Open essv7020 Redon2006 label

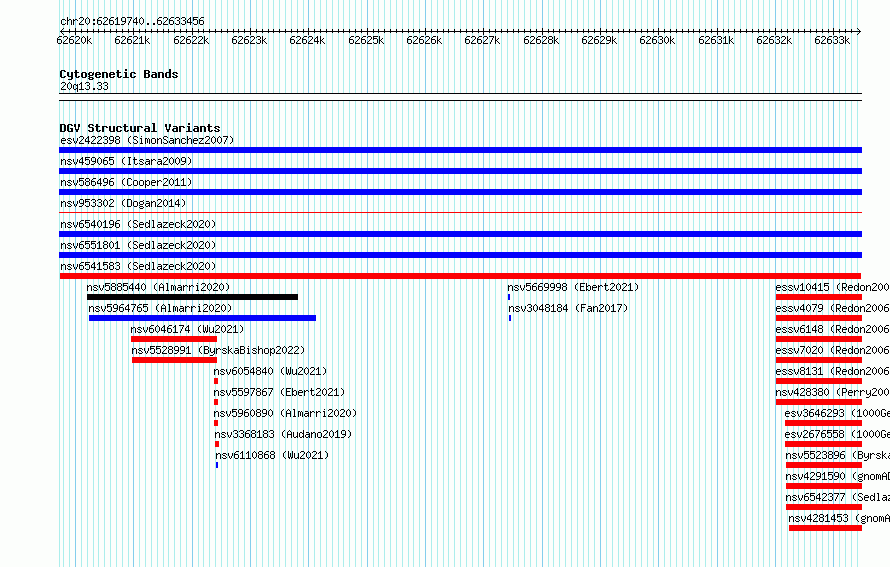tap(832, 350)
